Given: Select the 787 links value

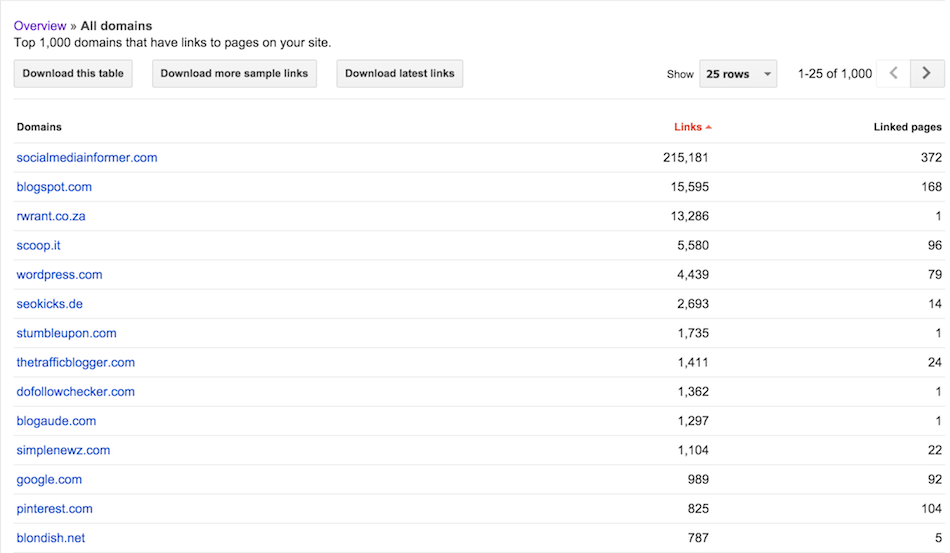Looking at the screenshot, I should pyautogui.click(x=698, y=538).
